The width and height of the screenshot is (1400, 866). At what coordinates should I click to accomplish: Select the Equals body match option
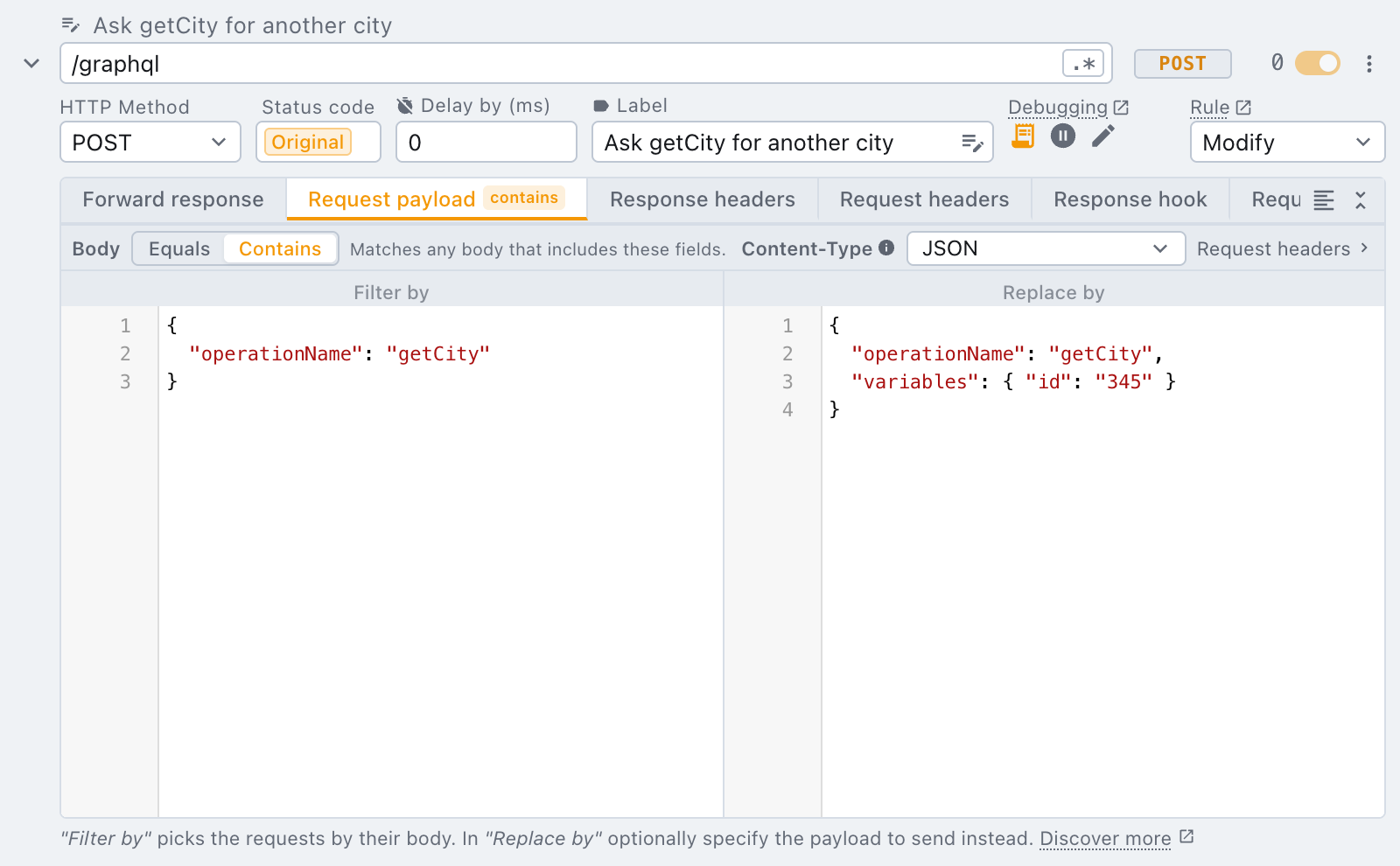[179, 248]
